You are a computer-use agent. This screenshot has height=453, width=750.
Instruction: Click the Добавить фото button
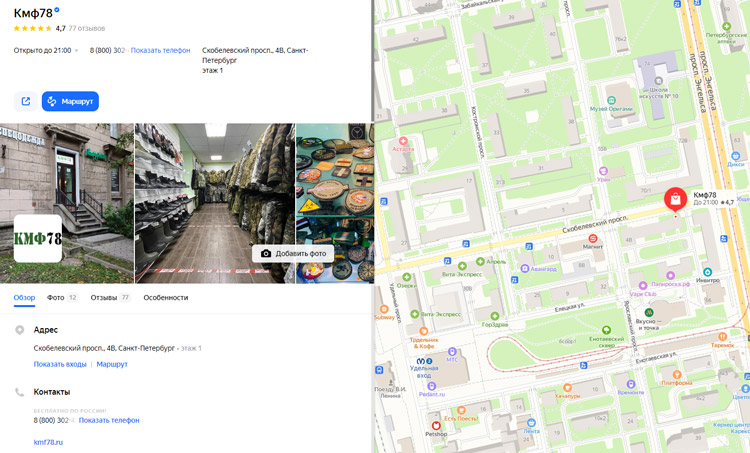coord(294,254)
